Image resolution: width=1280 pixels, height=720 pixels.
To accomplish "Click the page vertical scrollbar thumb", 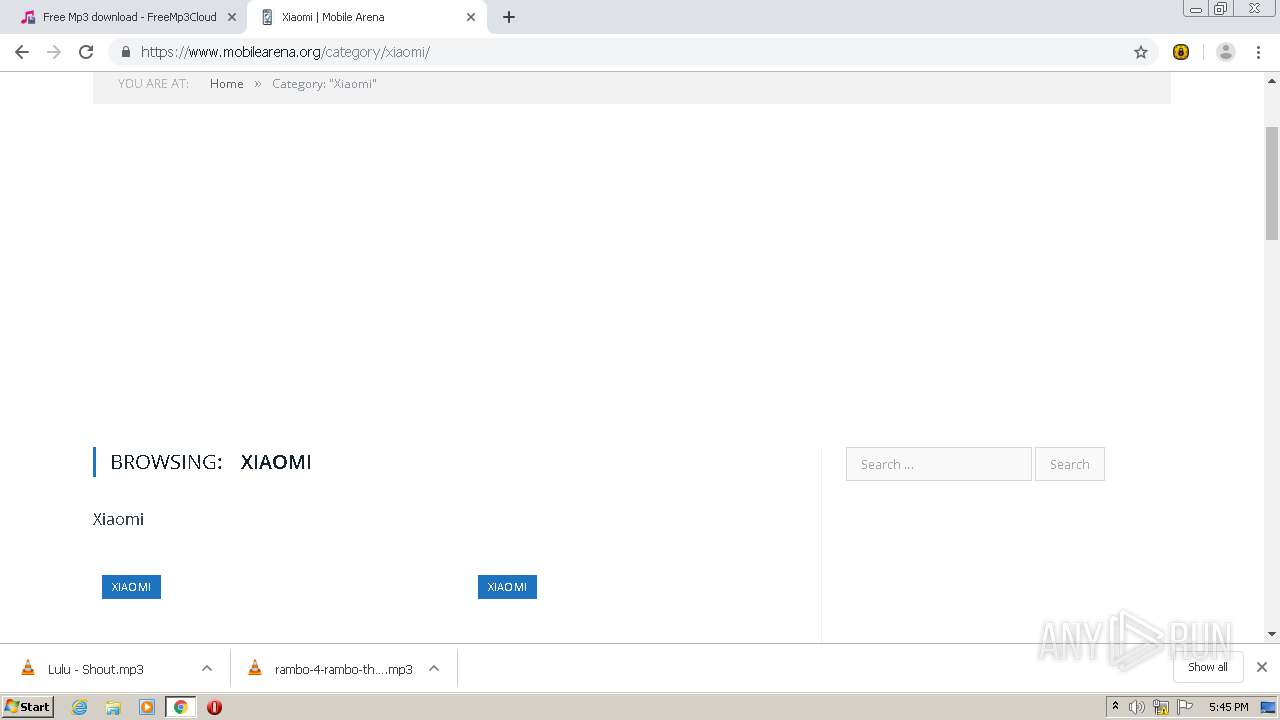I will coord(1272,183).
